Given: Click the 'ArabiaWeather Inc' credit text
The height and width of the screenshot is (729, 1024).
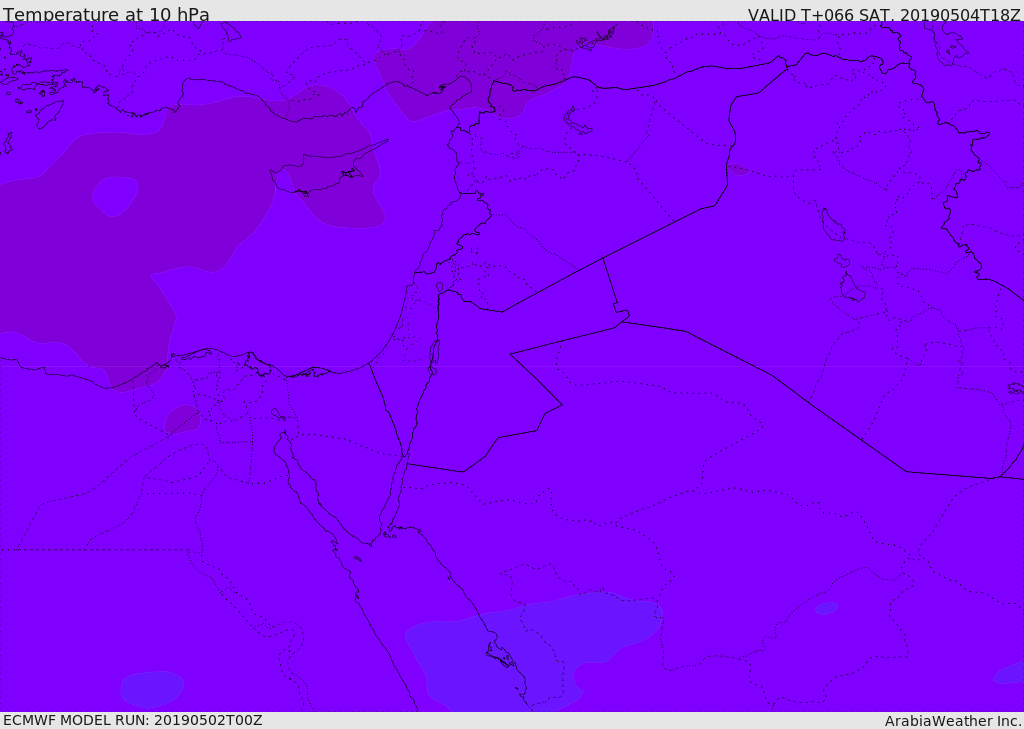Looking at the screenshot, I should pyautogui.click(x=953, y=721).
